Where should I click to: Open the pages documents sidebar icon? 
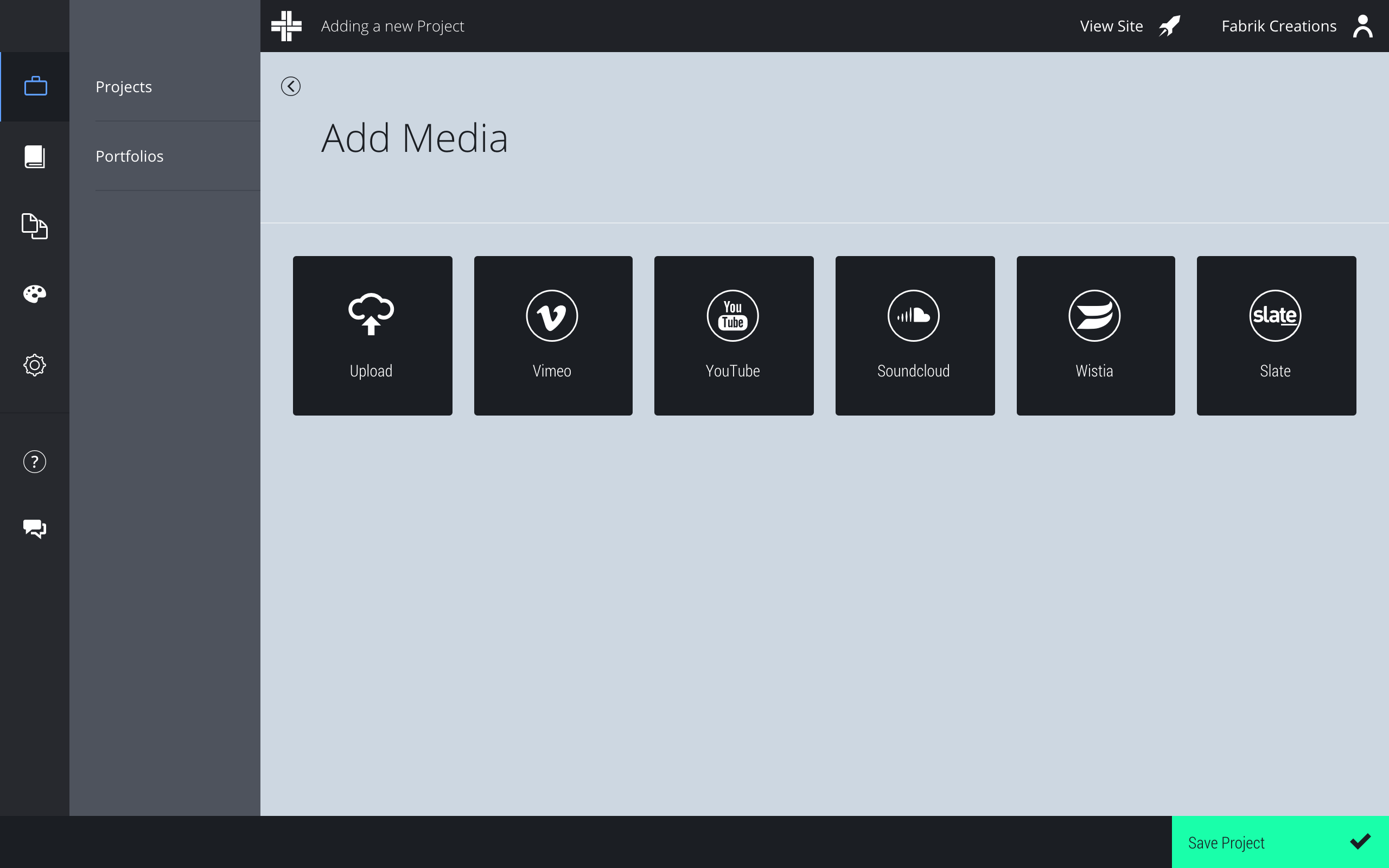pos(35,226)
